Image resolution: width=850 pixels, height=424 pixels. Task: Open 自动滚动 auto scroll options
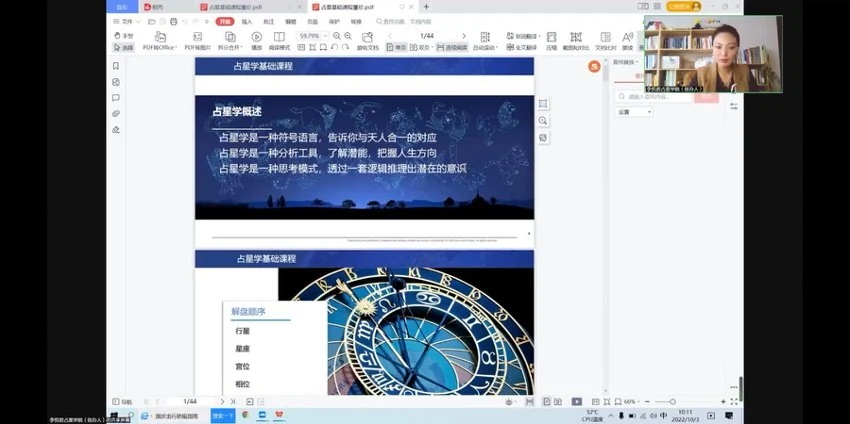(485, 42)
